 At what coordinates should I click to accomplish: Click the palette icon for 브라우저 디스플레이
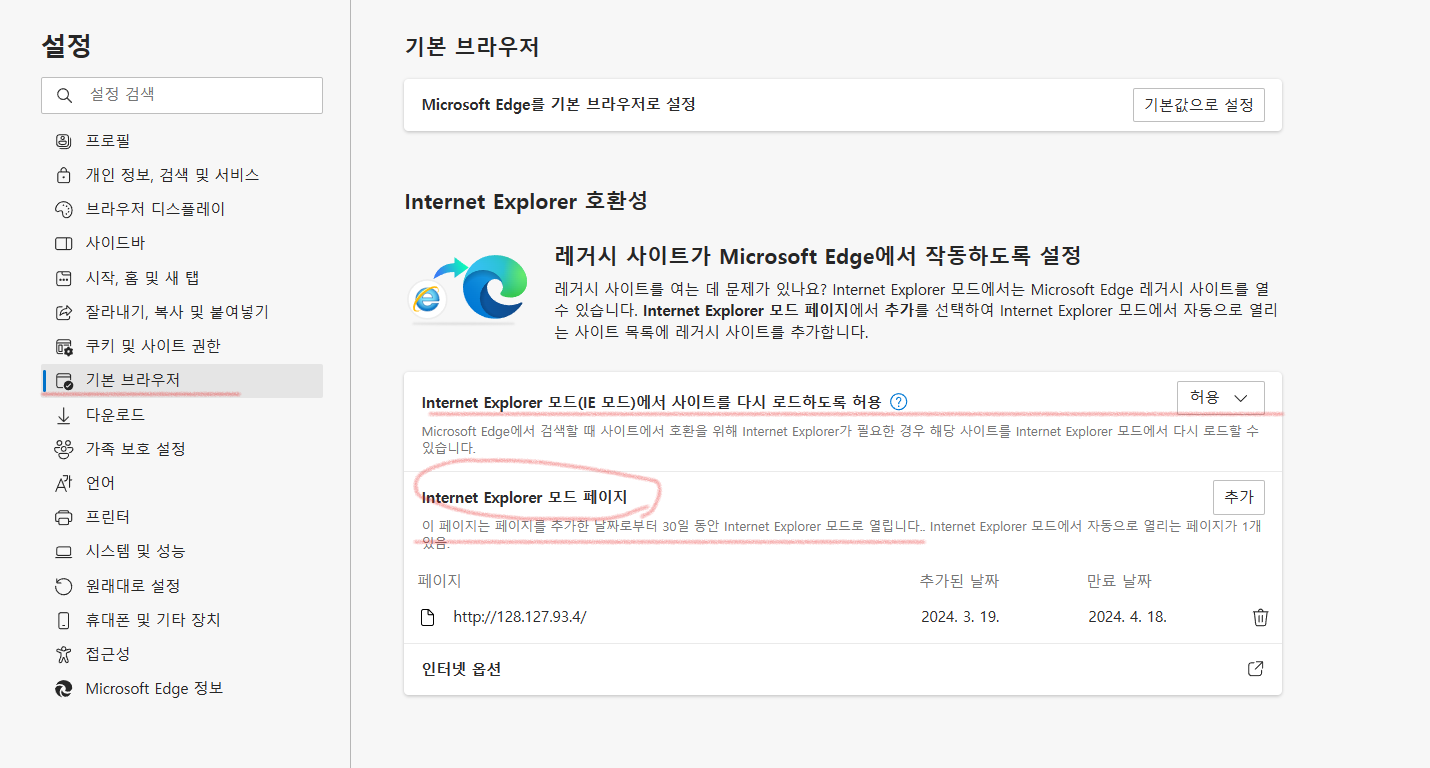click(64, 209)
